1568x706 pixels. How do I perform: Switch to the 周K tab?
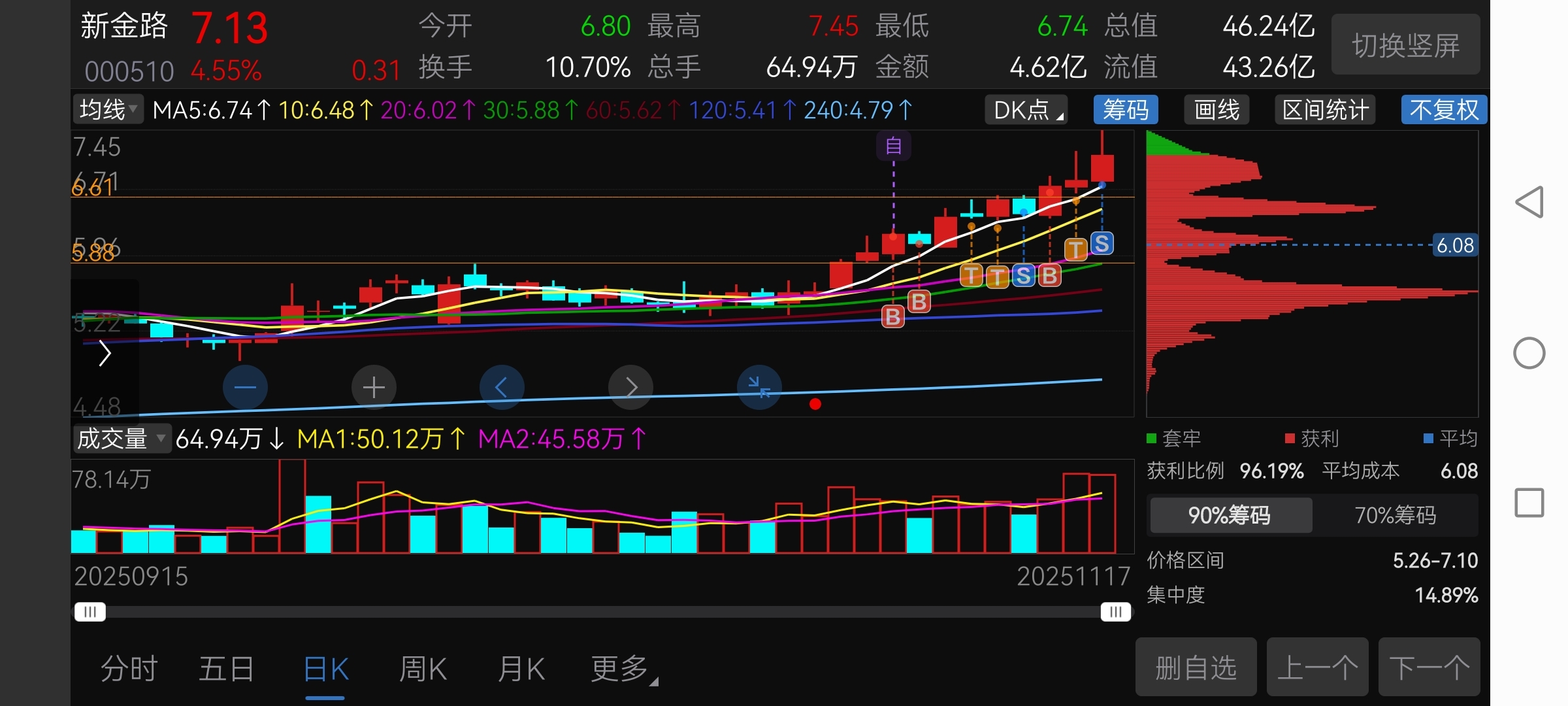coord(423,669)
